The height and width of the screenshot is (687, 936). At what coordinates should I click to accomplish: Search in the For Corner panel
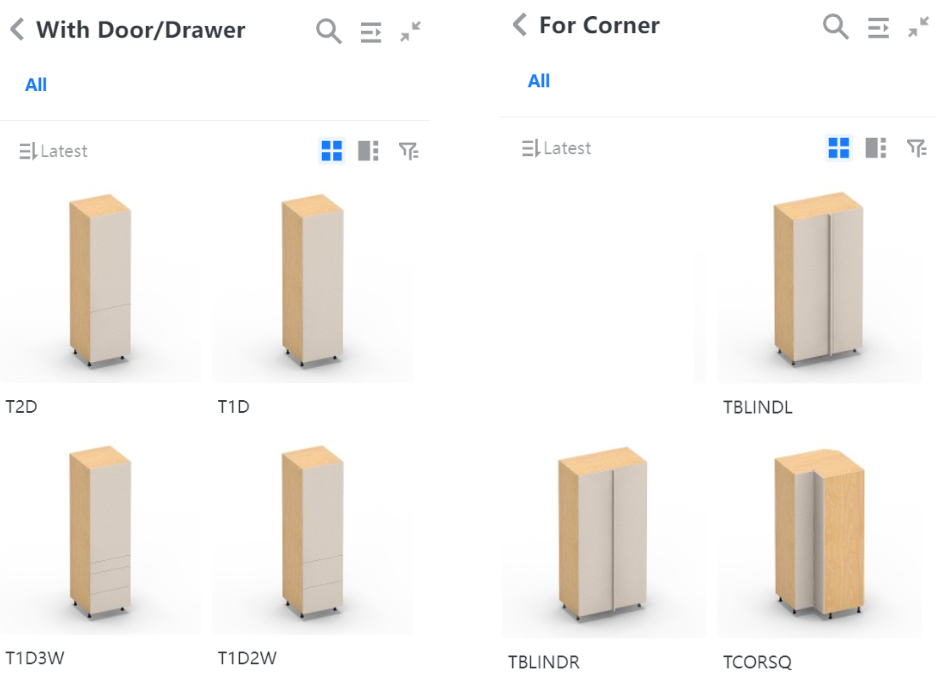[836, 27]
